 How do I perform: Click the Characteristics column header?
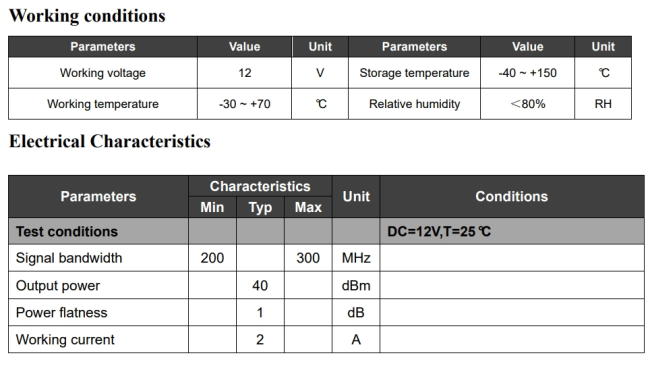click(260, 186)
